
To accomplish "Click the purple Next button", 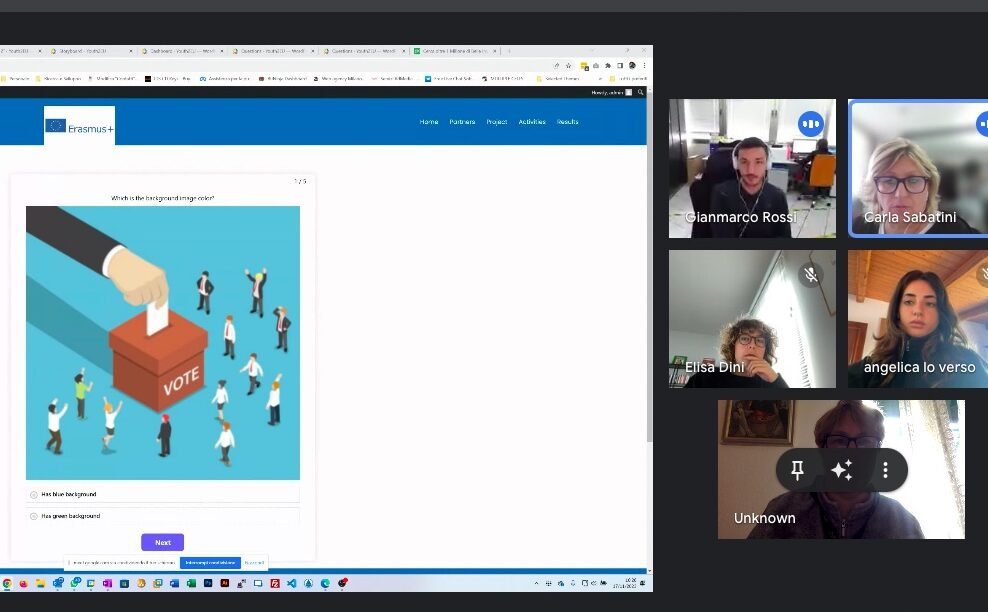I will [163, 543].
